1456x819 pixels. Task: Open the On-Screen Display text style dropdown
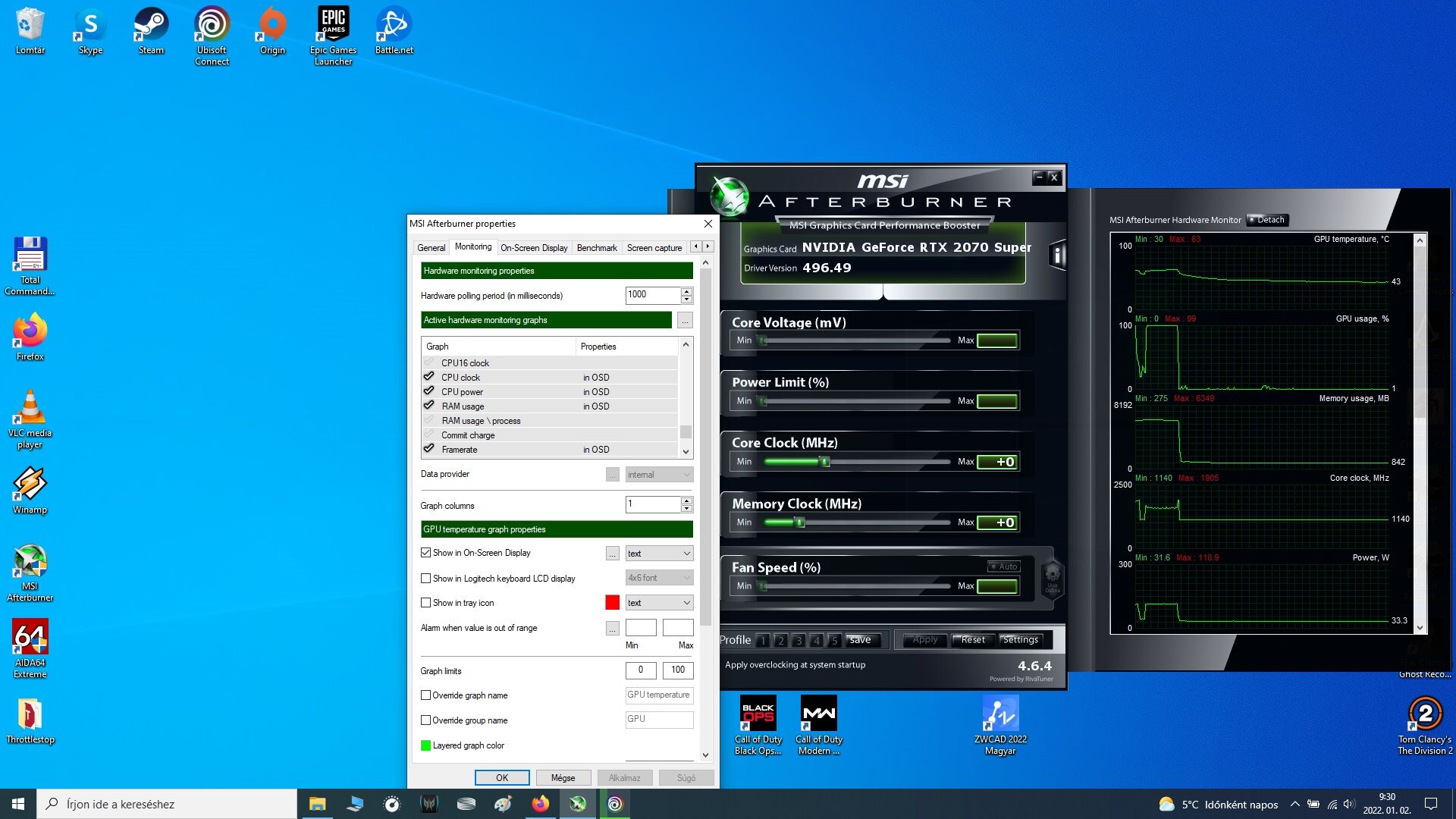(x=659, y=554)
